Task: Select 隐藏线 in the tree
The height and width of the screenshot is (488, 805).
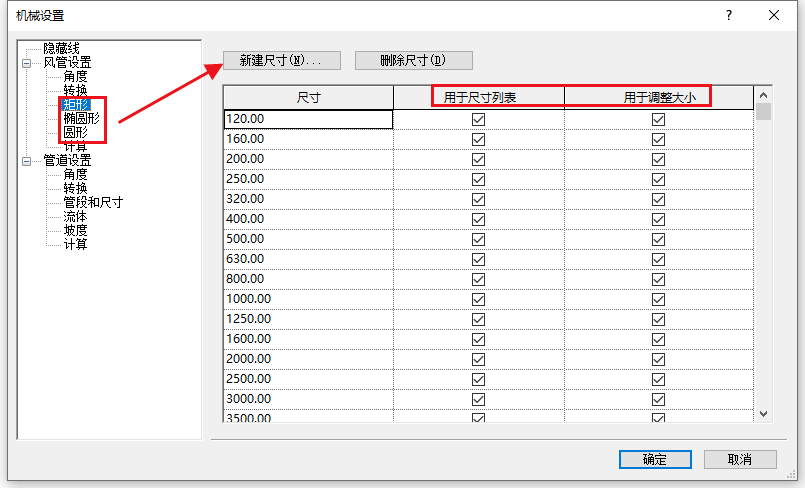Action: 61,48
